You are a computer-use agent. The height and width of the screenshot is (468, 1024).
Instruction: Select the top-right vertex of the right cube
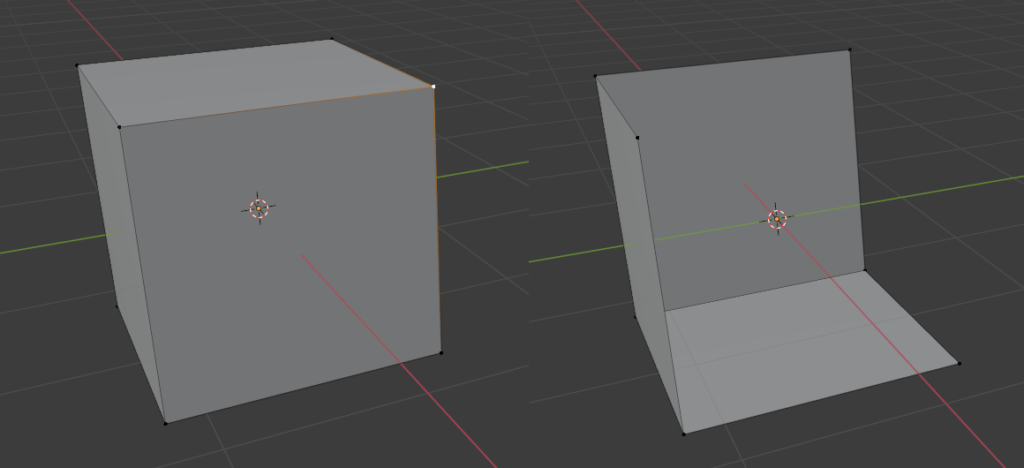[850, 49]
